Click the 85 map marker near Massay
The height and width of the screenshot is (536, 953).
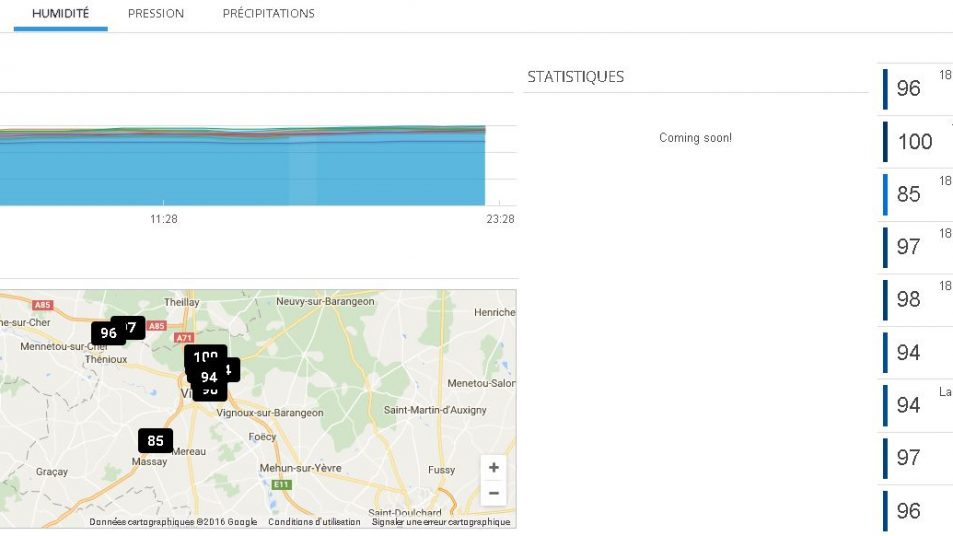[155, 441]
